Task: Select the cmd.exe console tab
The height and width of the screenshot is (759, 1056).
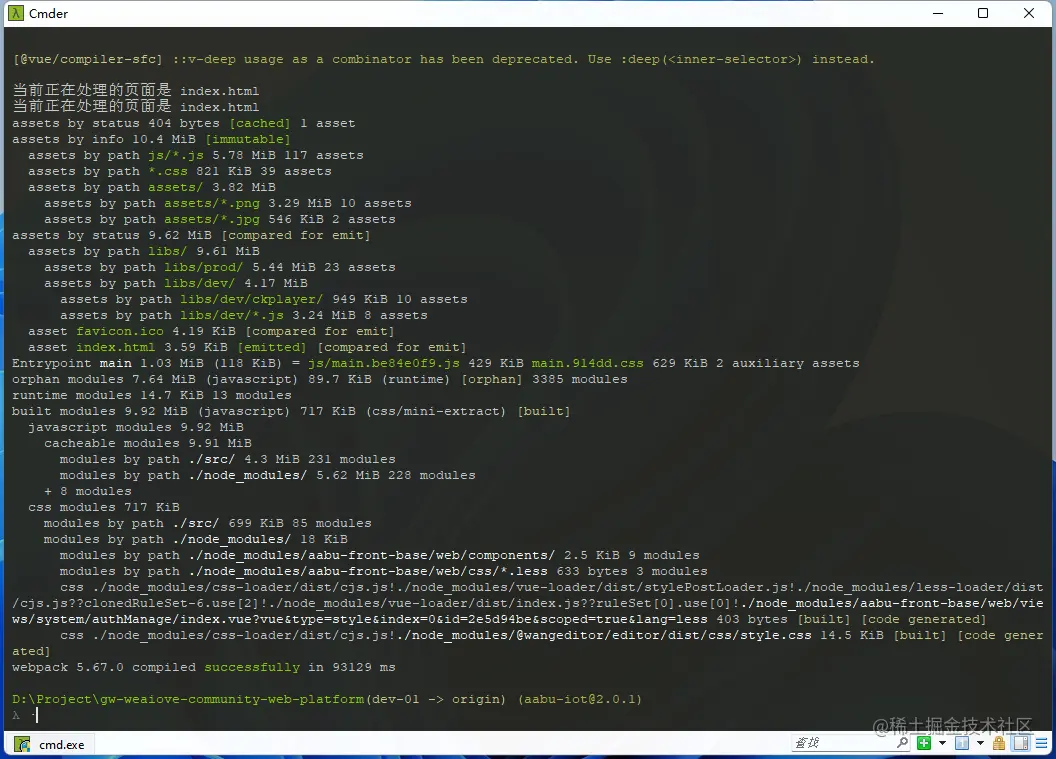Action: pyautogui.click(x=51, y=744)
